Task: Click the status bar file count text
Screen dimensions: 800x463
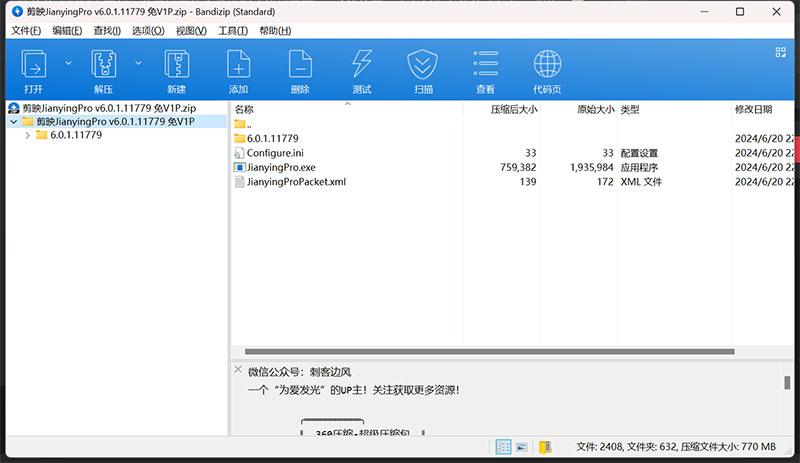Action: (676, 447)
